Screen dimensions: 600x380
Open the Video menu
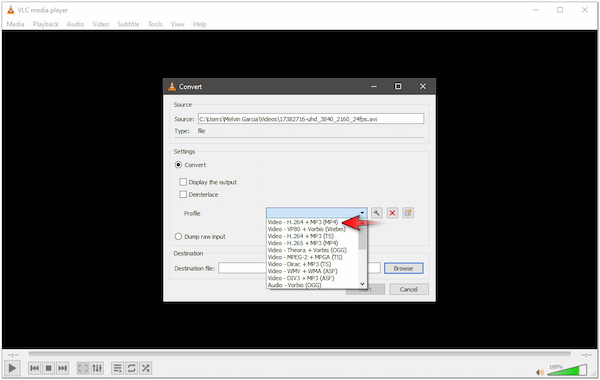101,24
